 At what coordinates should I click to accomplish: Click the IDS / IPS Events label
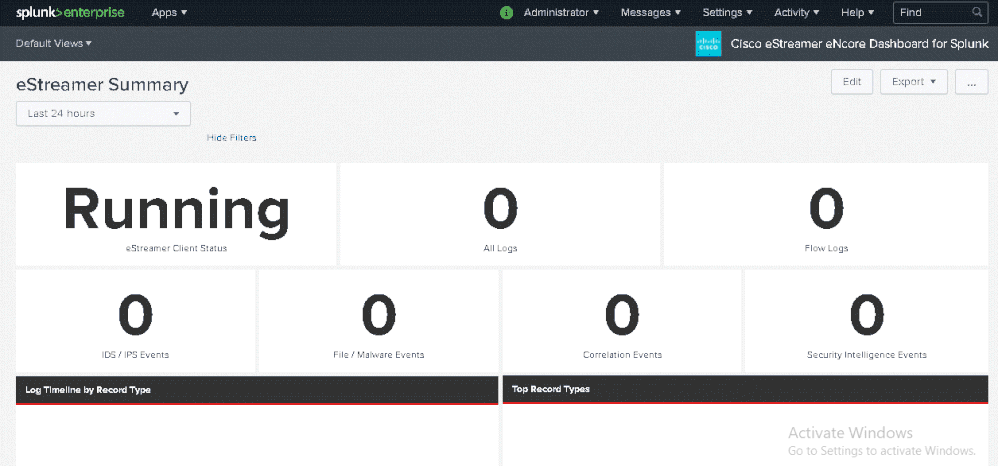136,355
